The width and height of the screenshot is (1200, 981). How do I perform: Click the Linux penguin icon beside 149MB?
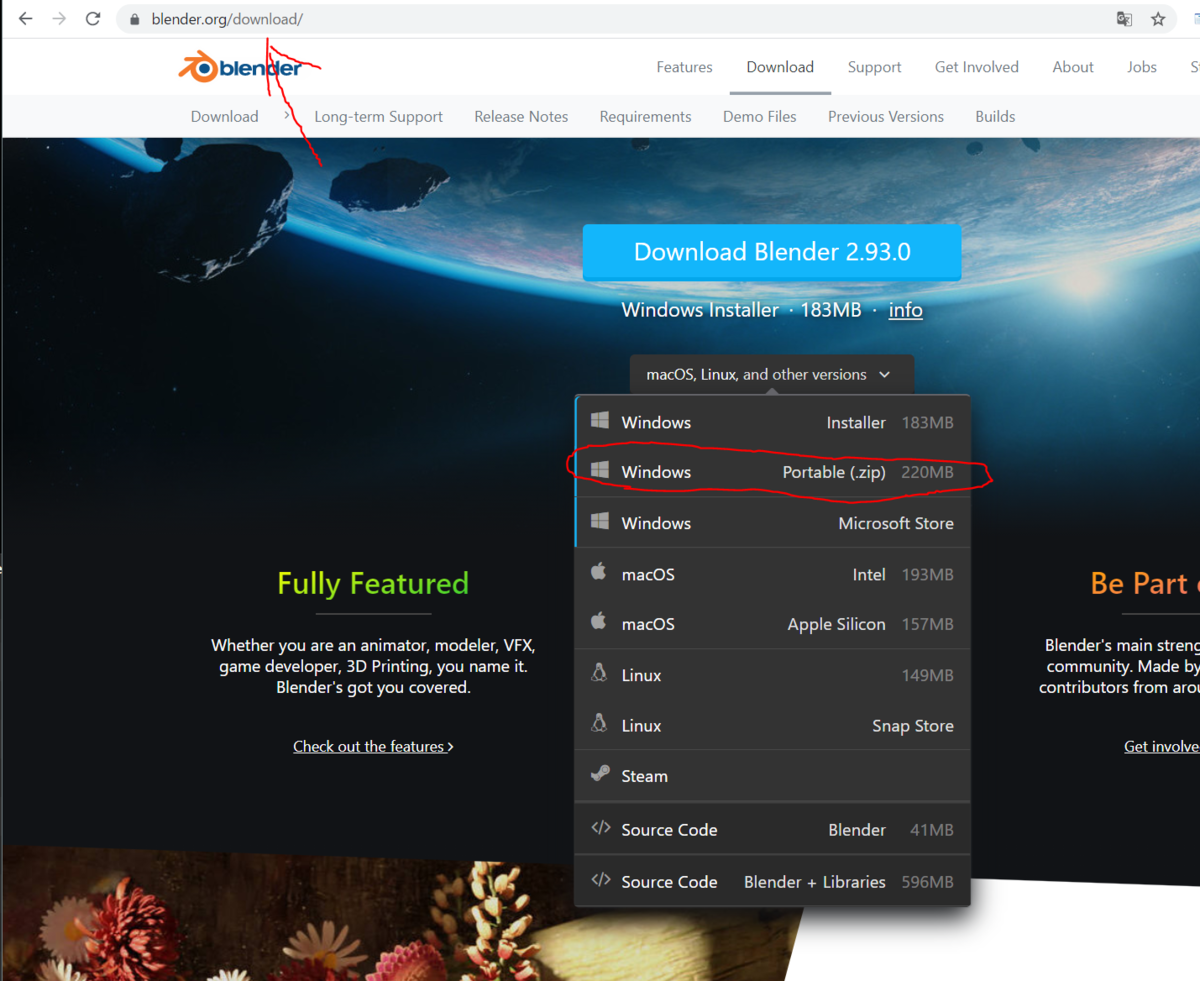[599, 673]
